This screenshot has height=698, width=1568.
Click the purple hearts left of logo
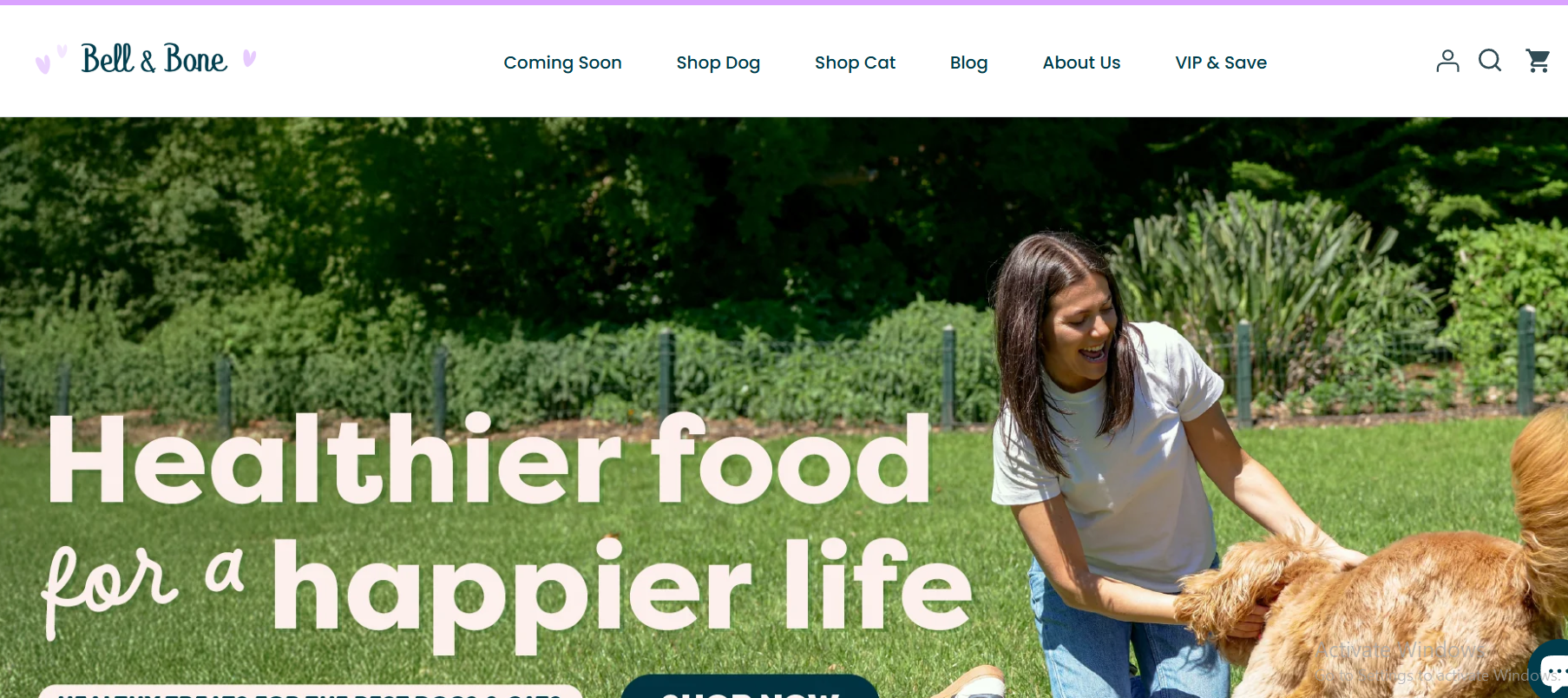tap(50, 59)
